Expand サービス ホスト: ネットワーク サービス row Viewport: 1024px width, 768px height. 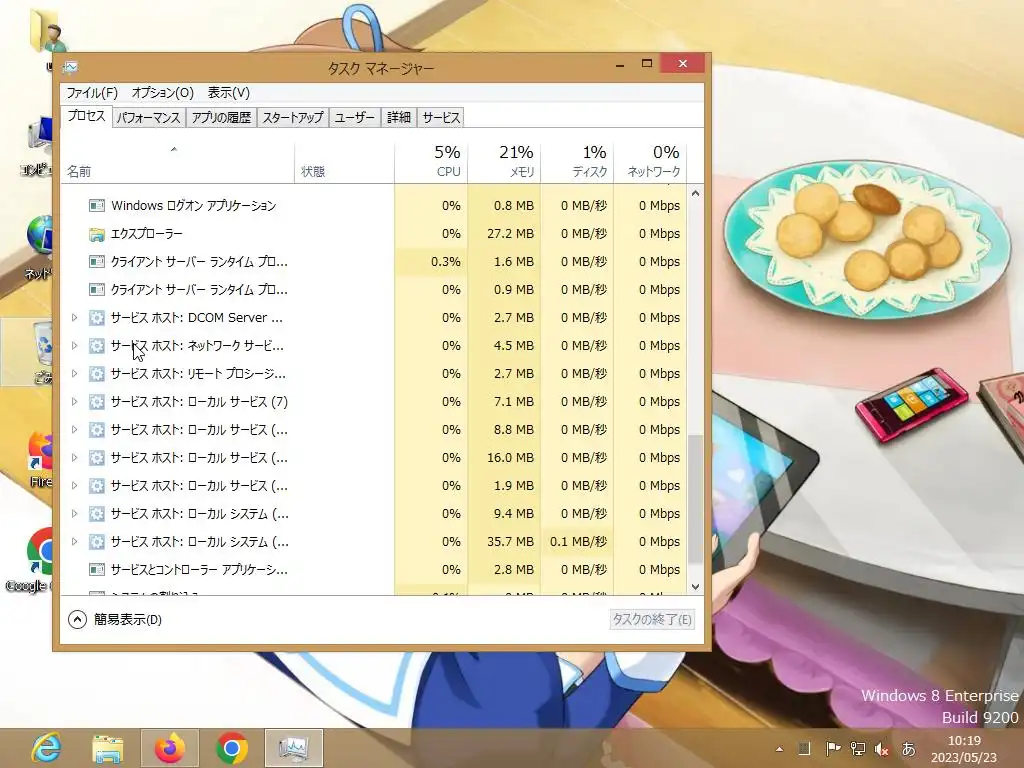(74, 346)
